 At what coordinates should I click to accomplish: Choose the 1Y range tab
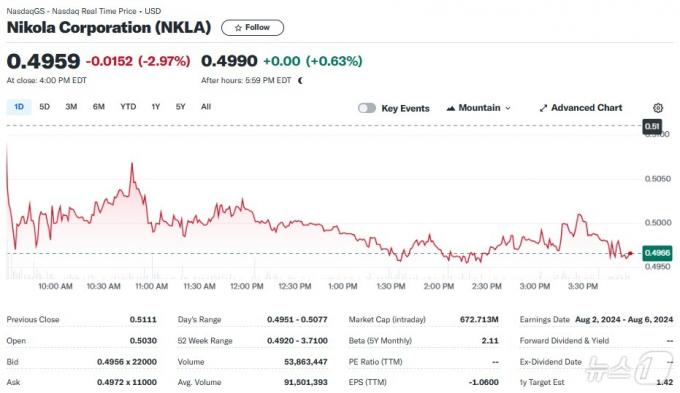click(x=156, y=107)
